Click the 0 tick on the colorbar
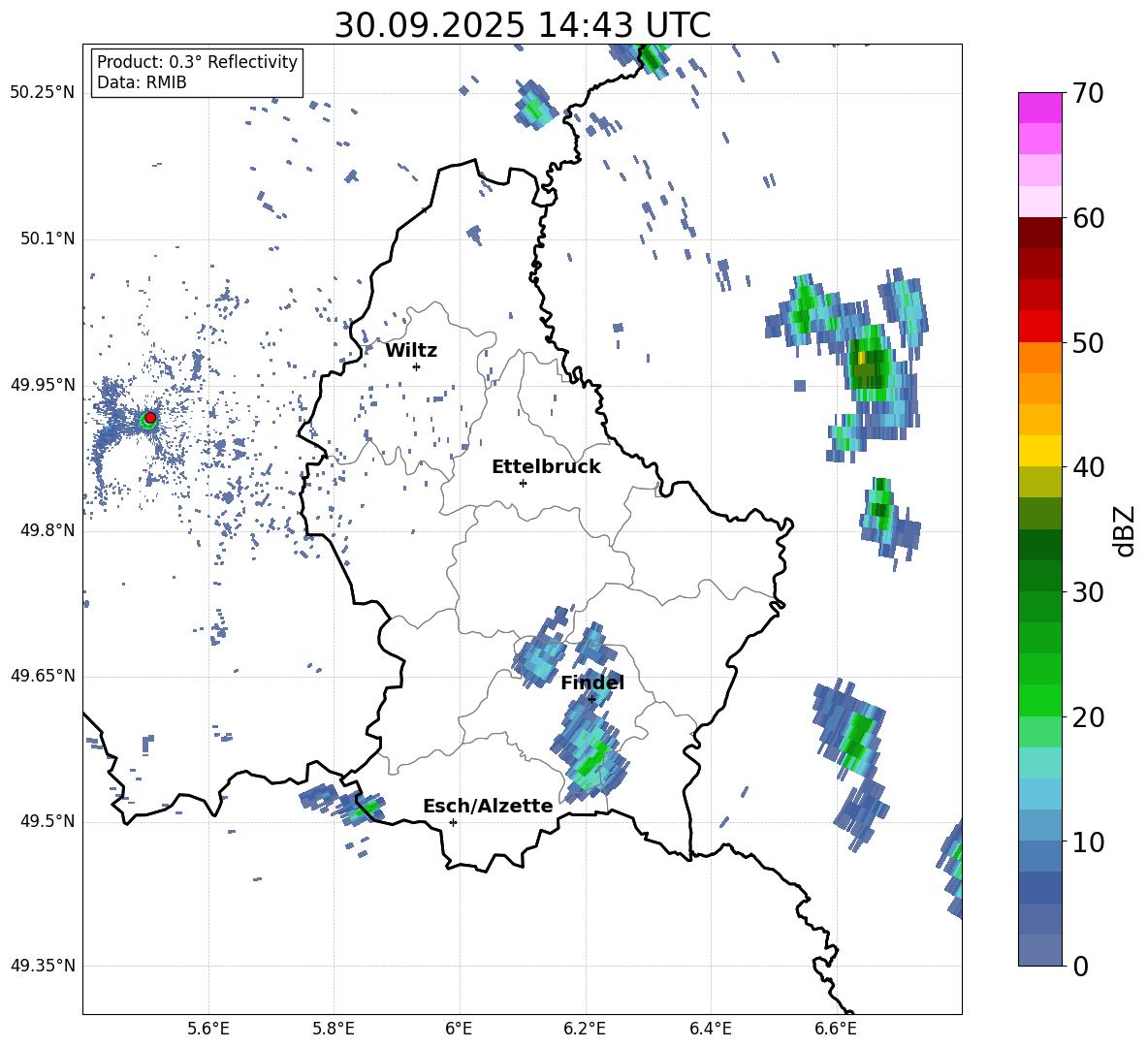Viewport: 1148px width, 1048px height. pos(1080,966)
